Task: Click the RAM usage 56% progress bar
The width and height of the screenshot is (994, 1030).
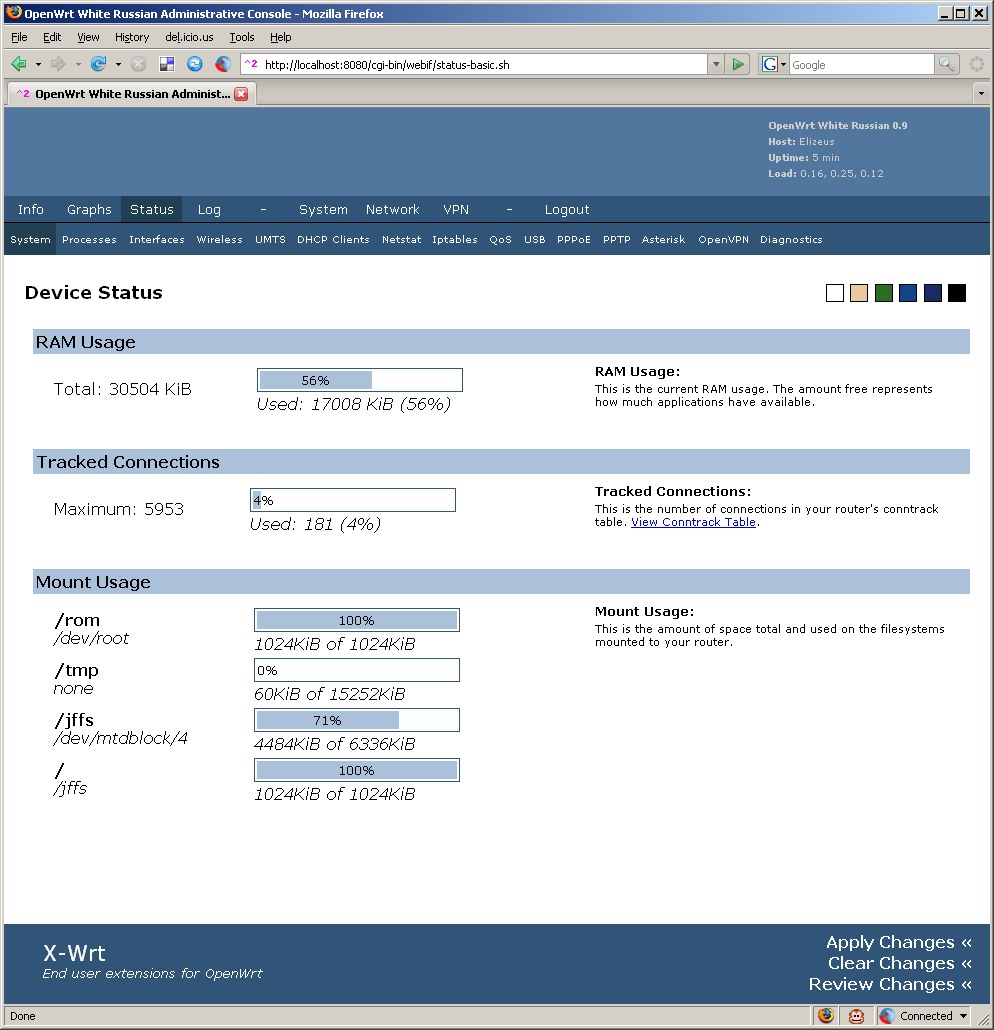Action: pyautogui.click(x=360, y=380)
